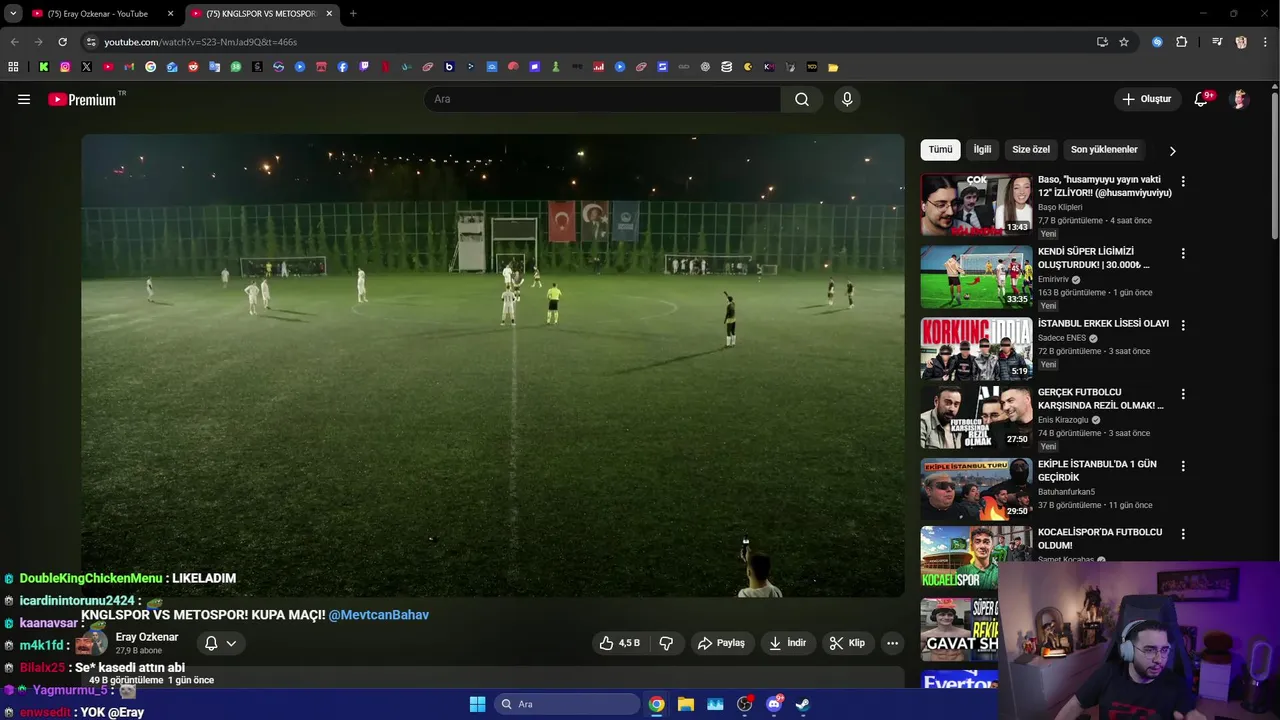This screenshot has width=1280, height=720.
Task: Open Eray Ozkenar channel link
Action: (x=147, y=637)
